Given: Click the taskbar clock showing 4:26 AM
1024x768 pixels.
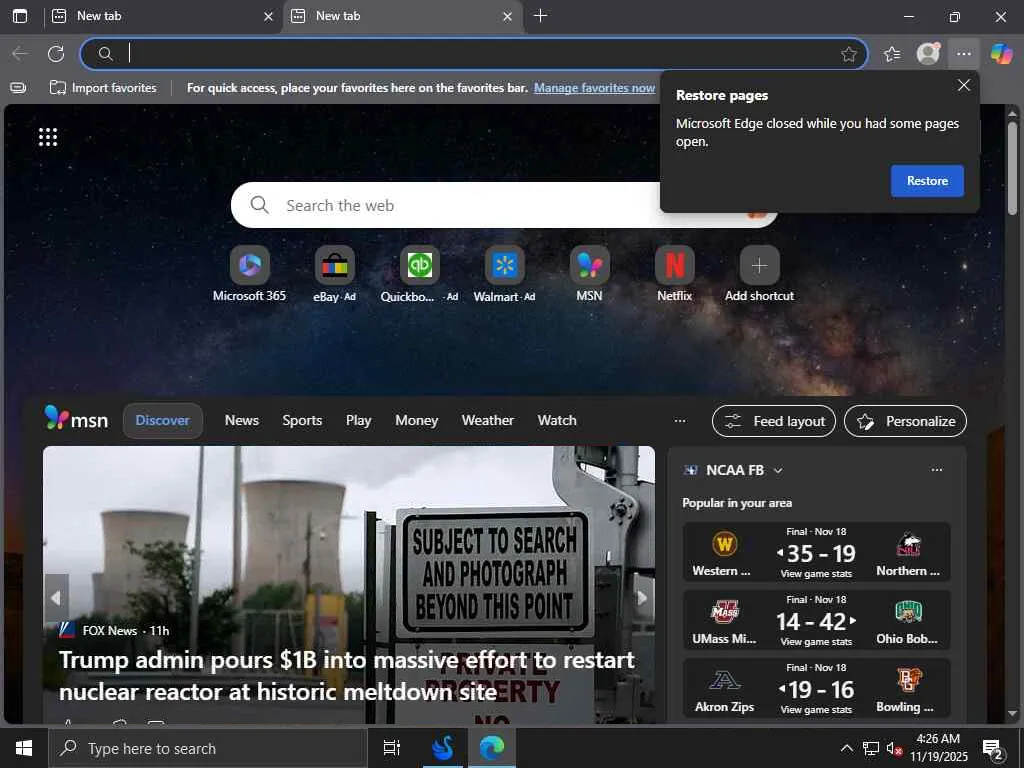Looking at the screenshot, I should point(938,748).
